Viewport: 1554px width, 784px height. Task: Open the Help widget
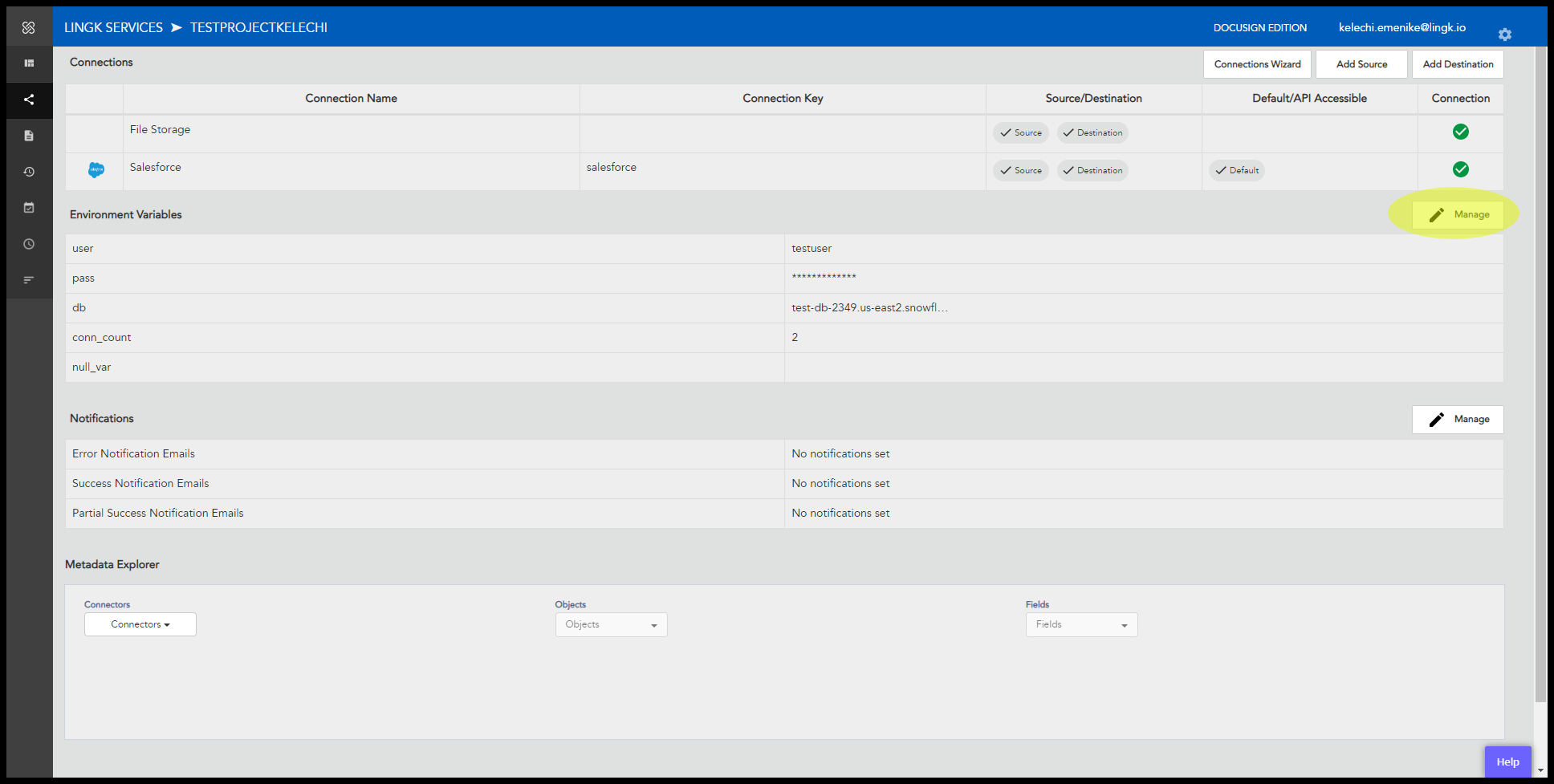point(1508,762)
